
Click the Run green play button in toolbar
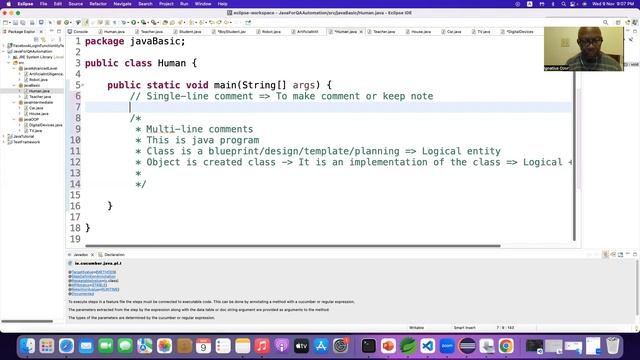tap(133, 22)
